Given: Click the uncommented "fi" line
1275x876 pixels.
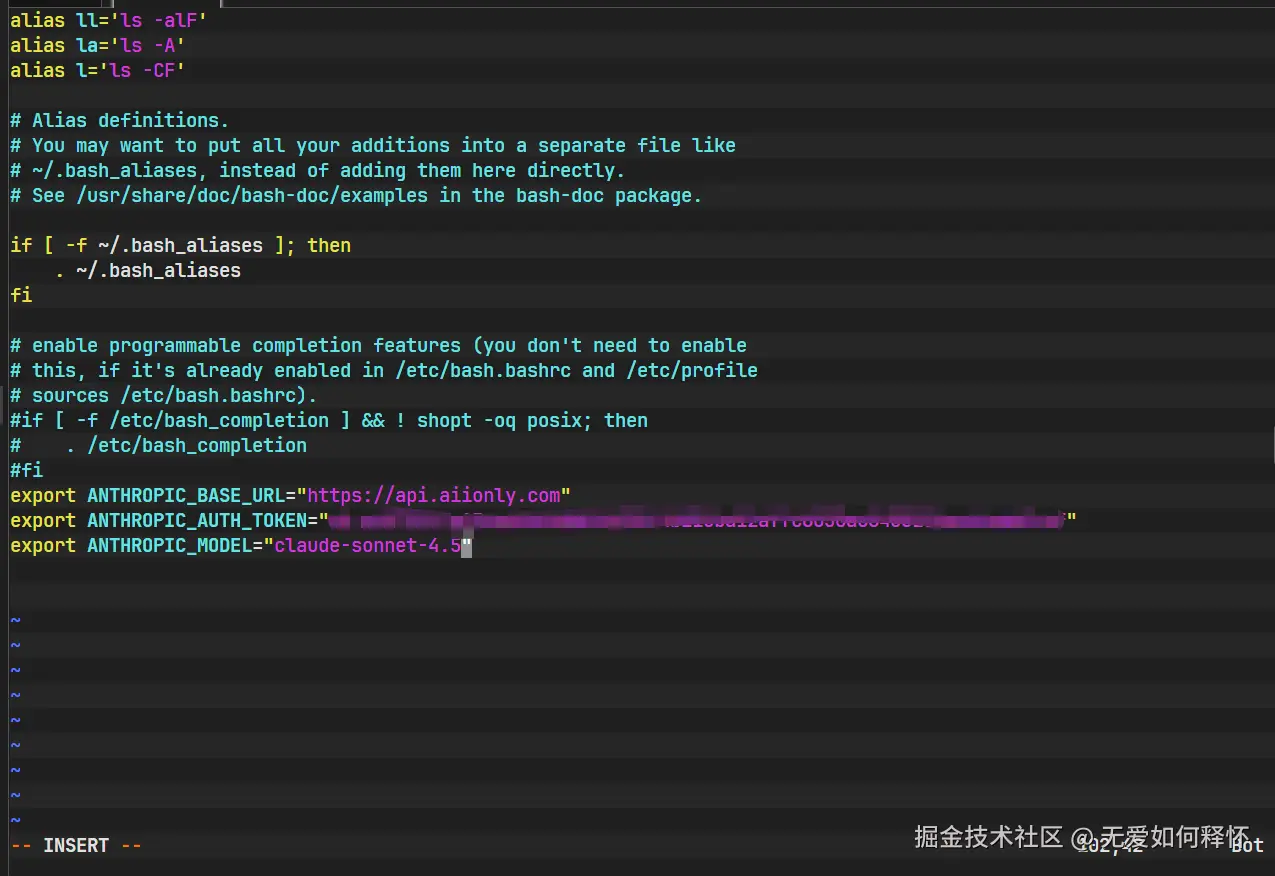Looking at the screenshot, I should click(21, 295).
